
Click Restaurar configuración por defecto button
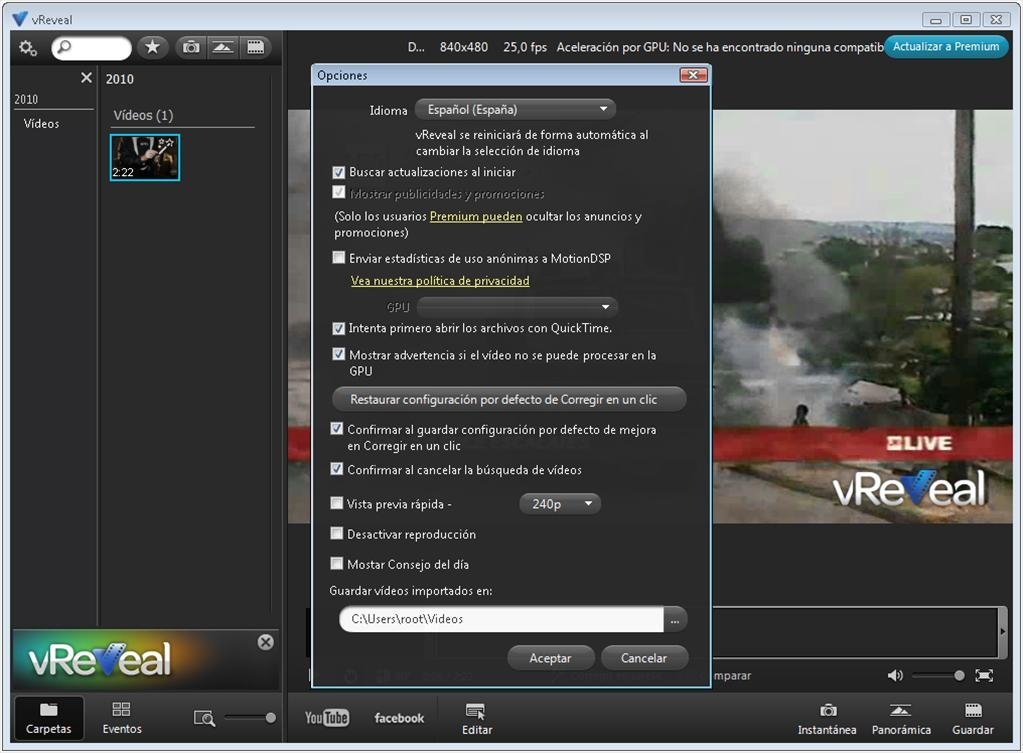pyautogui.click(x=509, y=399)
